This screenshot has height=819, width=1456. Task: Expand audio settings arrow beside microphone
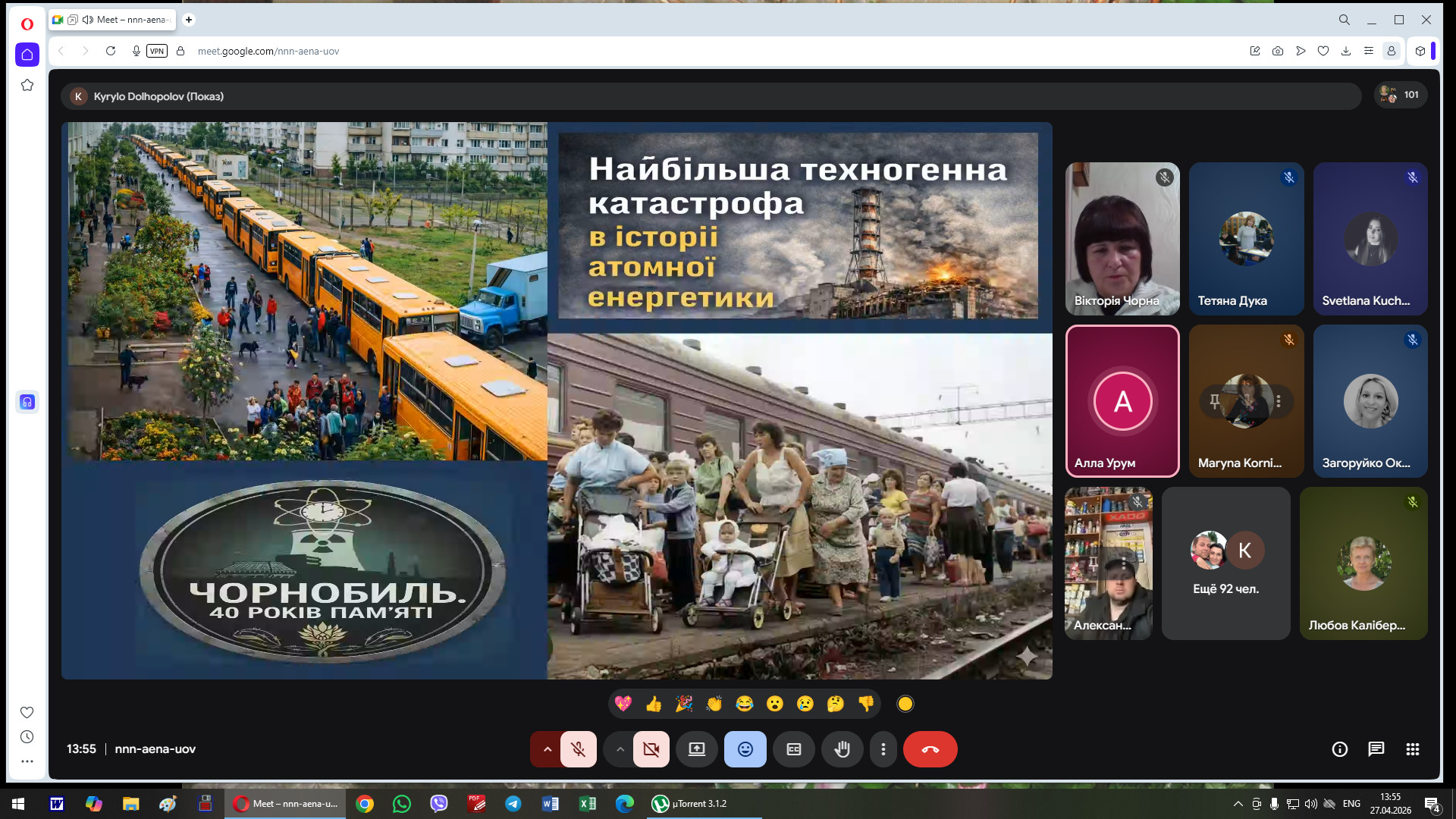[547, 749]
